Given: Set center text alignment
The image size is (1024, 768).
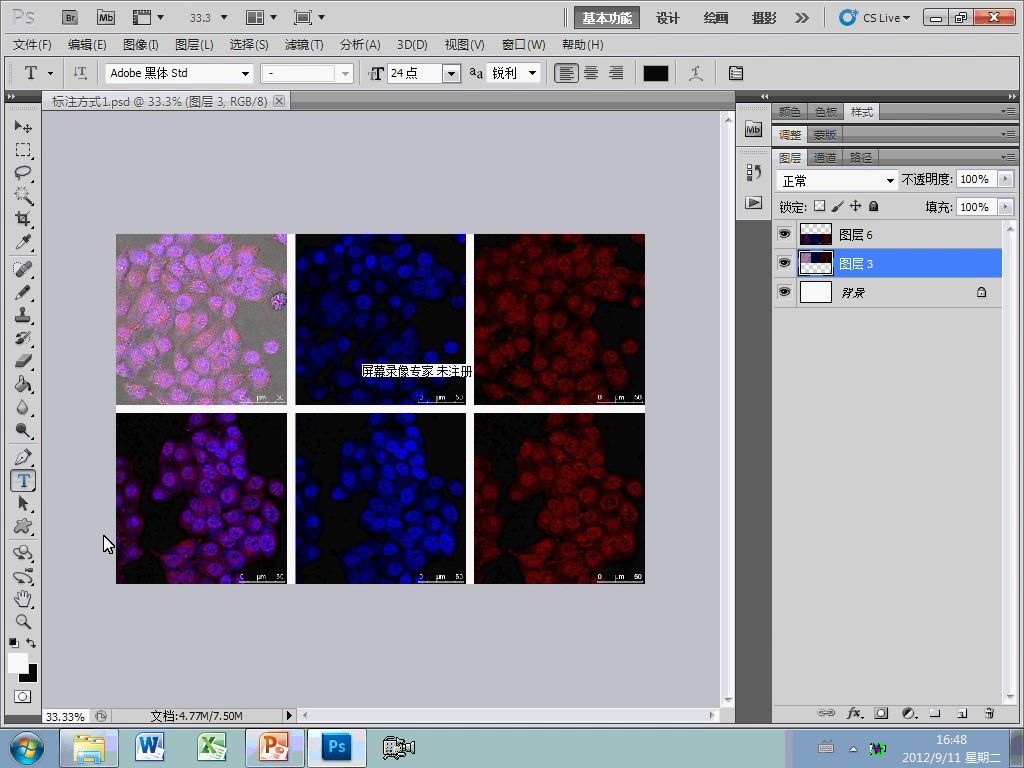Looking at the screenshot, I should [x=591, y=73].
